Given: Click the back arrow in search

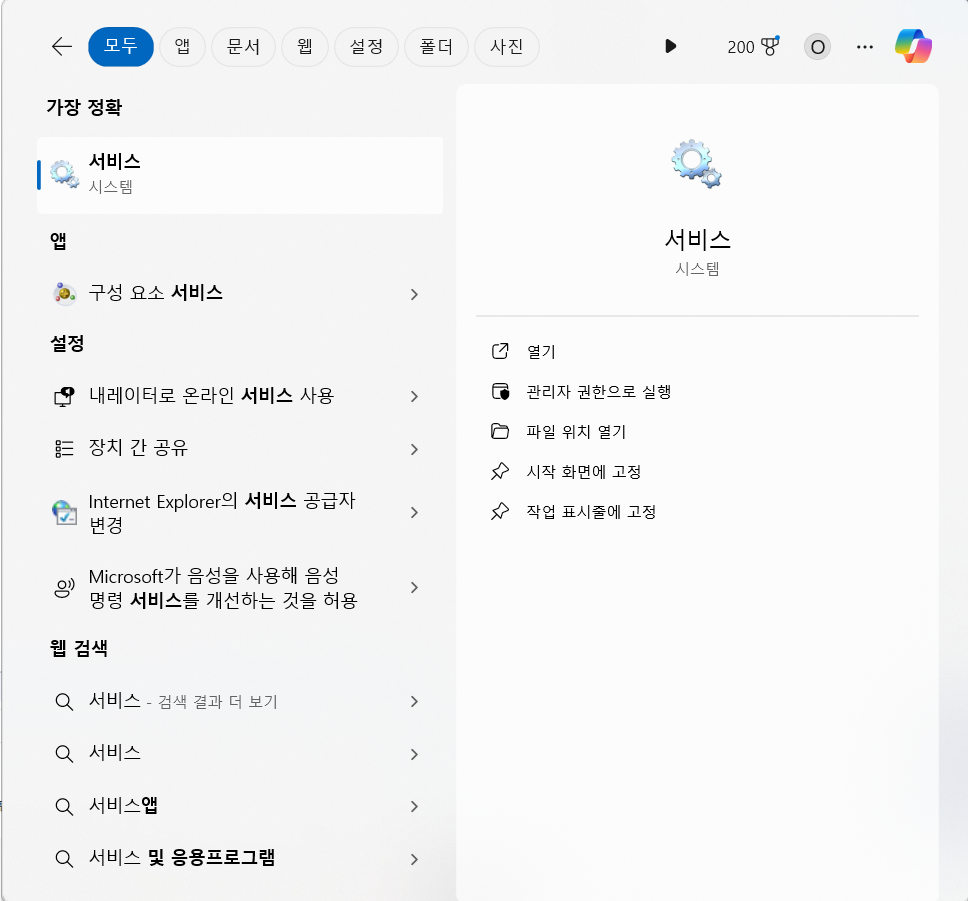Looking at the screenshot, I should (61, 46).
